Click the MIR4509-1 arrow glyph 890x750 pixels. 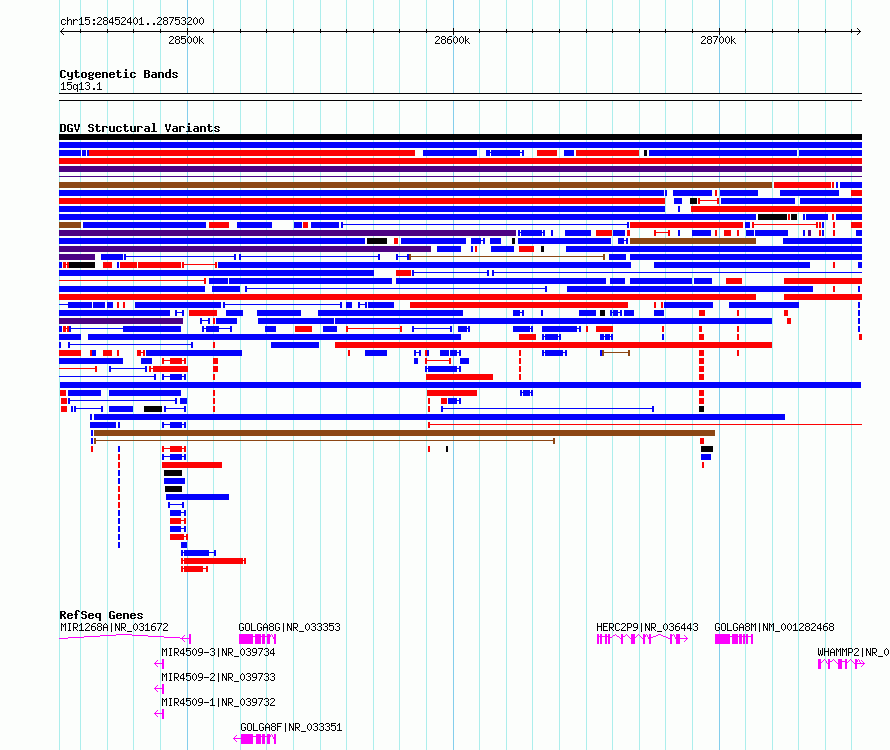click(159, 714)
